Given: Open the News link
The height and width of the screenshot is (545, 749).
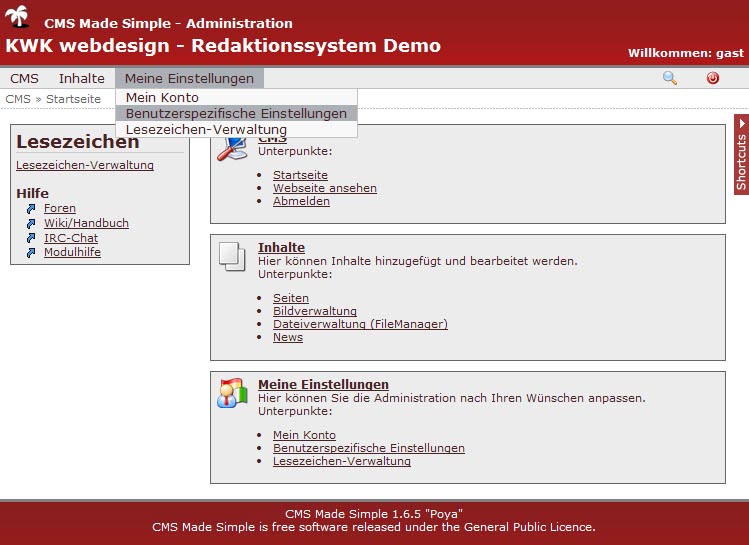Looking at the screenshot, I should (288, 337).
